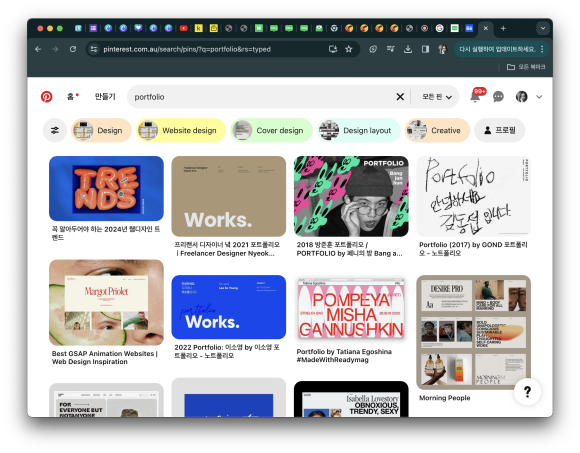Open the 모든 핀 filter dropdown
The width and height of the screenshot is (580, 453).
[x=436, y=97]
